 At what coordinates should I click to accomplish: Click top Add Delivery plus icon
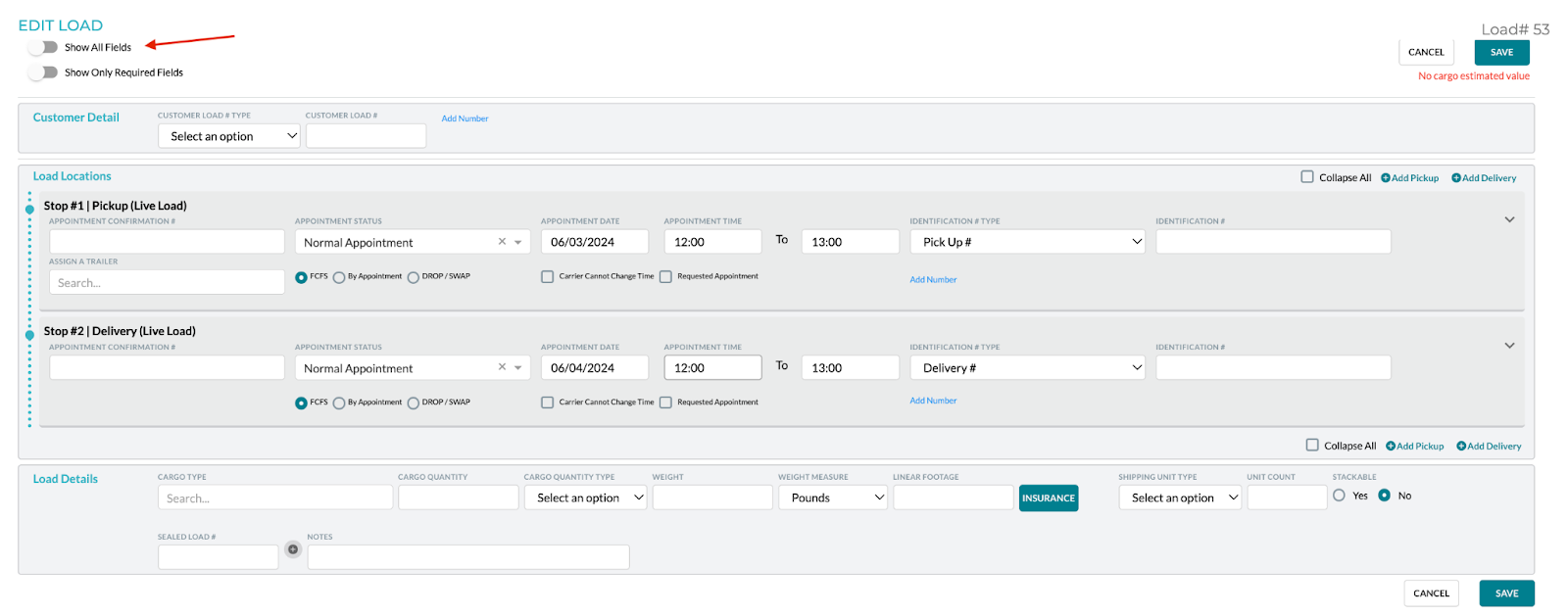1456,178
